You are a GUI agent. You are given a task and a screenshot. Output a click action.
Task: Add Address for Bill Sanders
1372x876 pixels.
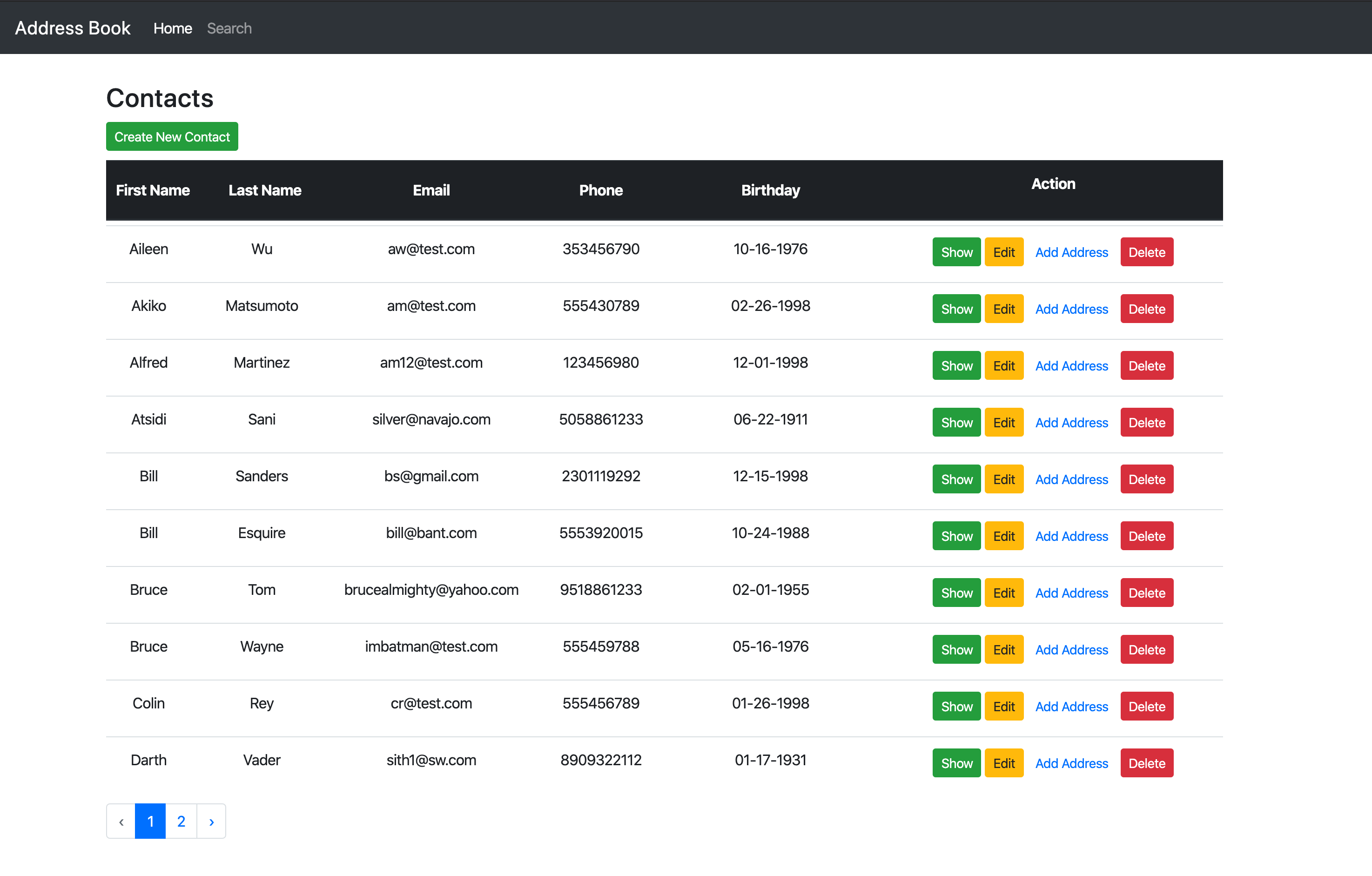[x=1072, y=479]
